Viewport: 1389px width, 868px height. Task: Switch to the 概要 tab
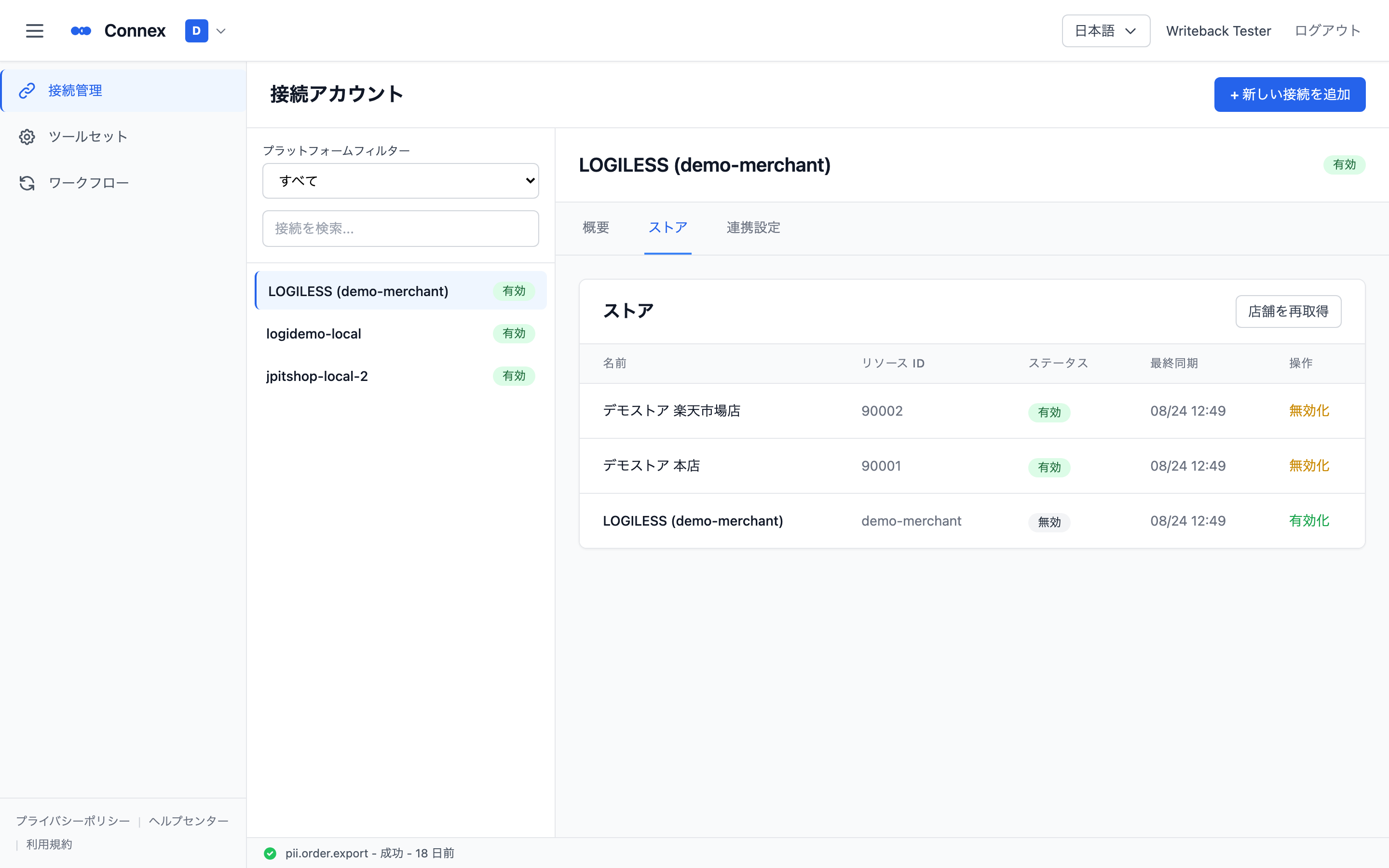pyautogui.click(x=596, y=228)
